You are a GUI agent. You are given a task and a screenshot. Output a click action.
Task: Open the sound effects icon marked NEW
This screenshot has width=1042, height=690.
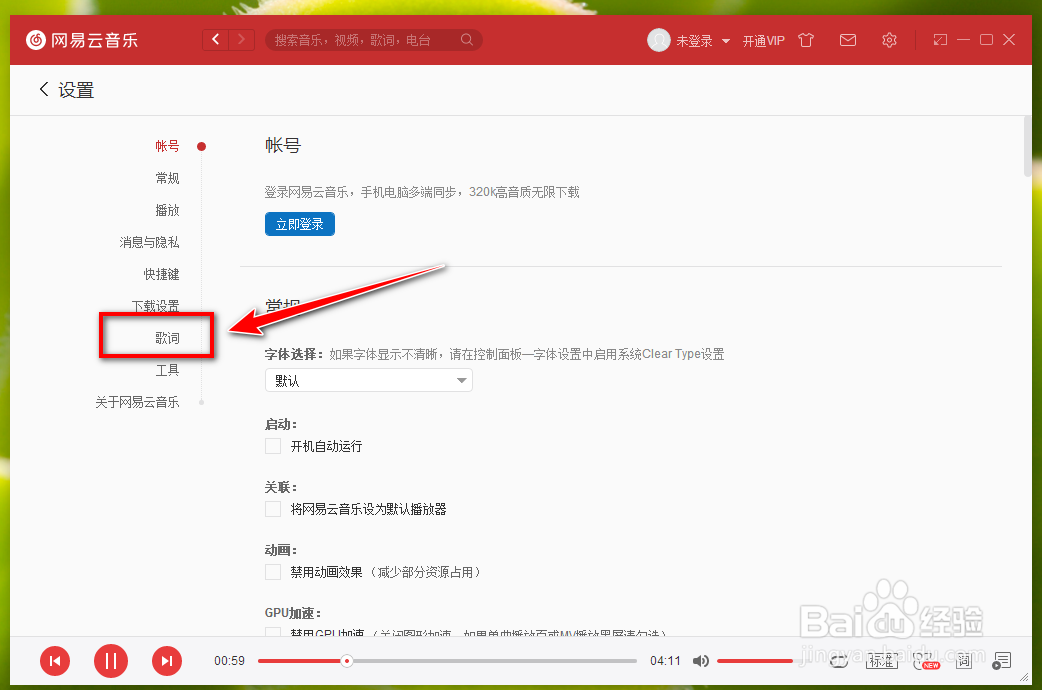click(918, 660)
